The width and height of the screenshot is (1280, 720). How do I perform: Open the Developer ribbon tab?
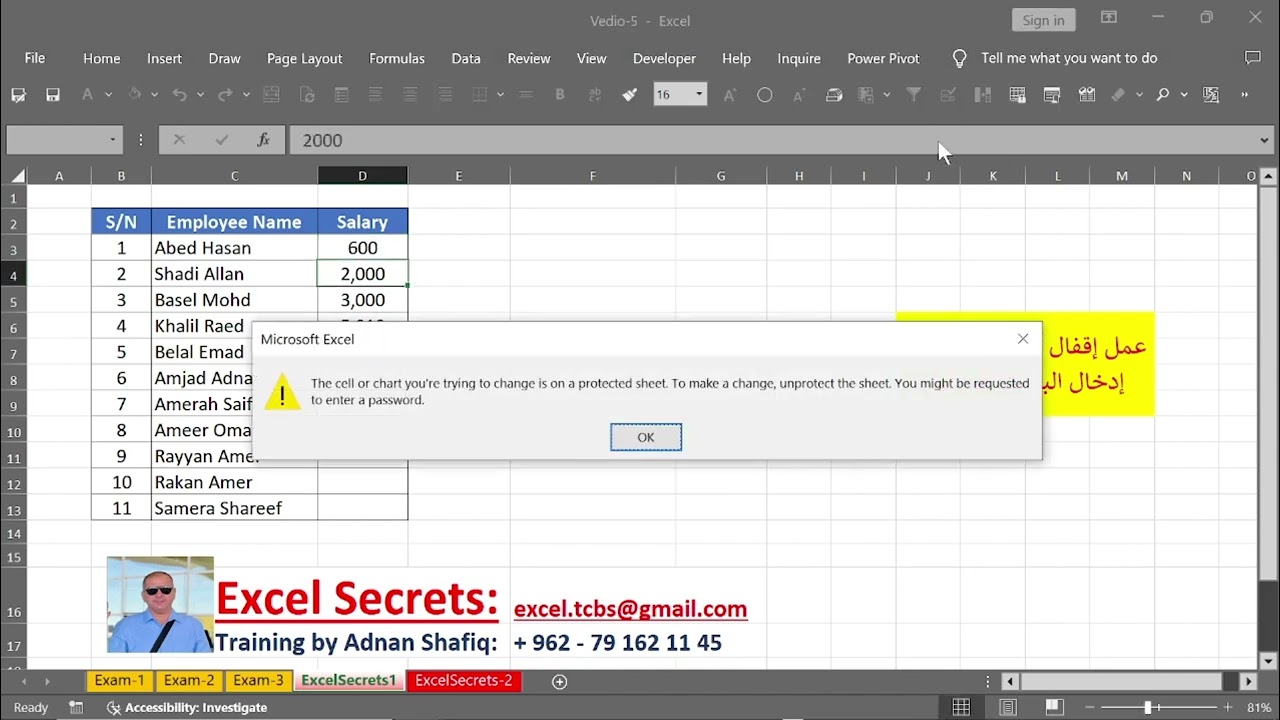pos(664,58)
